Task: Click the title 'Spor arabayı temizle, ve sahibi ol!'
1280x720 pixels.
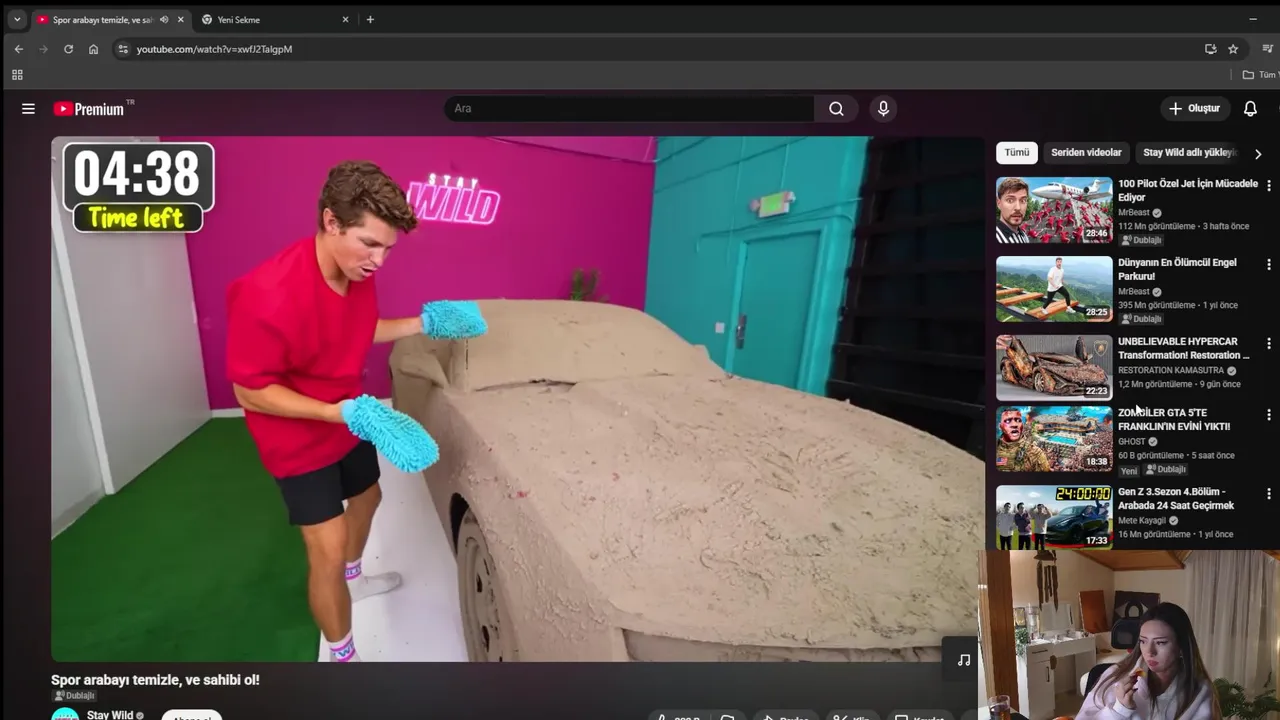Action: [156, 680]
